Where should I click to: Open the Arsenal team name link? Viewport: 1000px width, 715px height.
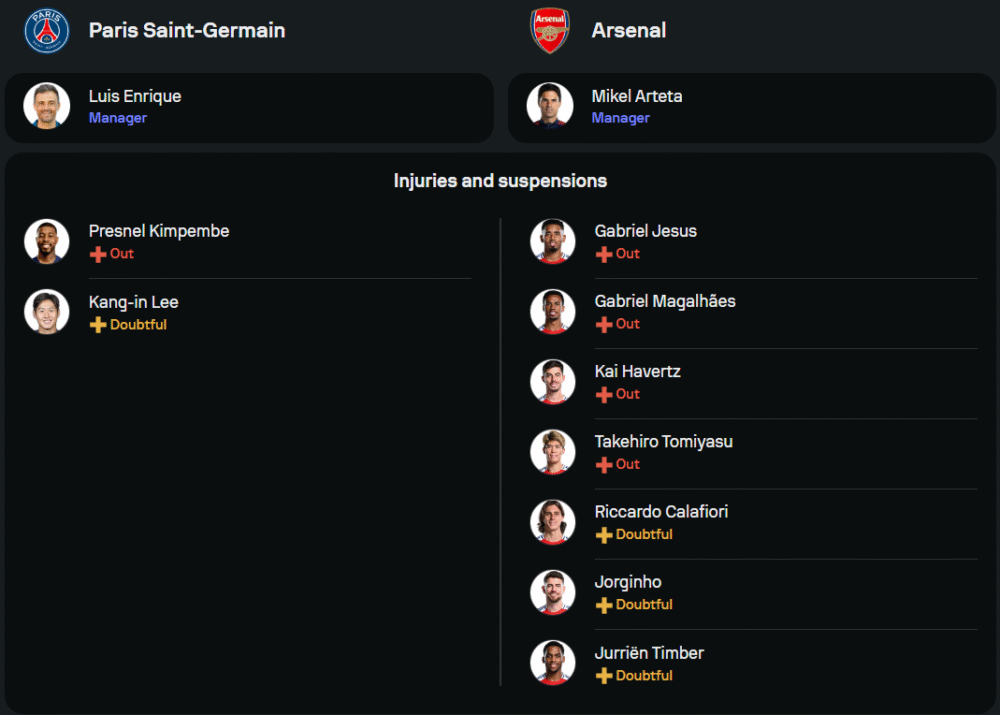tap(629, 30)
